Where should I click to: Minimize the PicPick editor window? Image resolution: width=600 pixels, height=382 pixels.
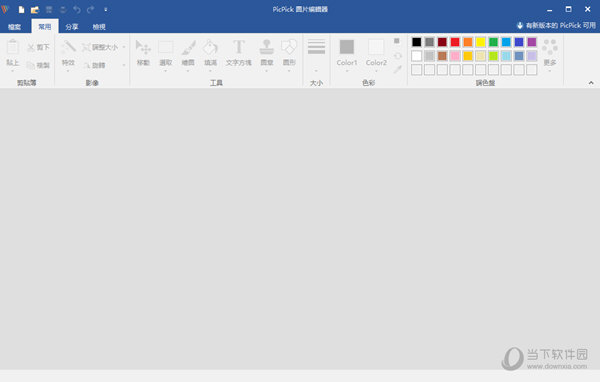pyautogui.click(x=549, y=10)
